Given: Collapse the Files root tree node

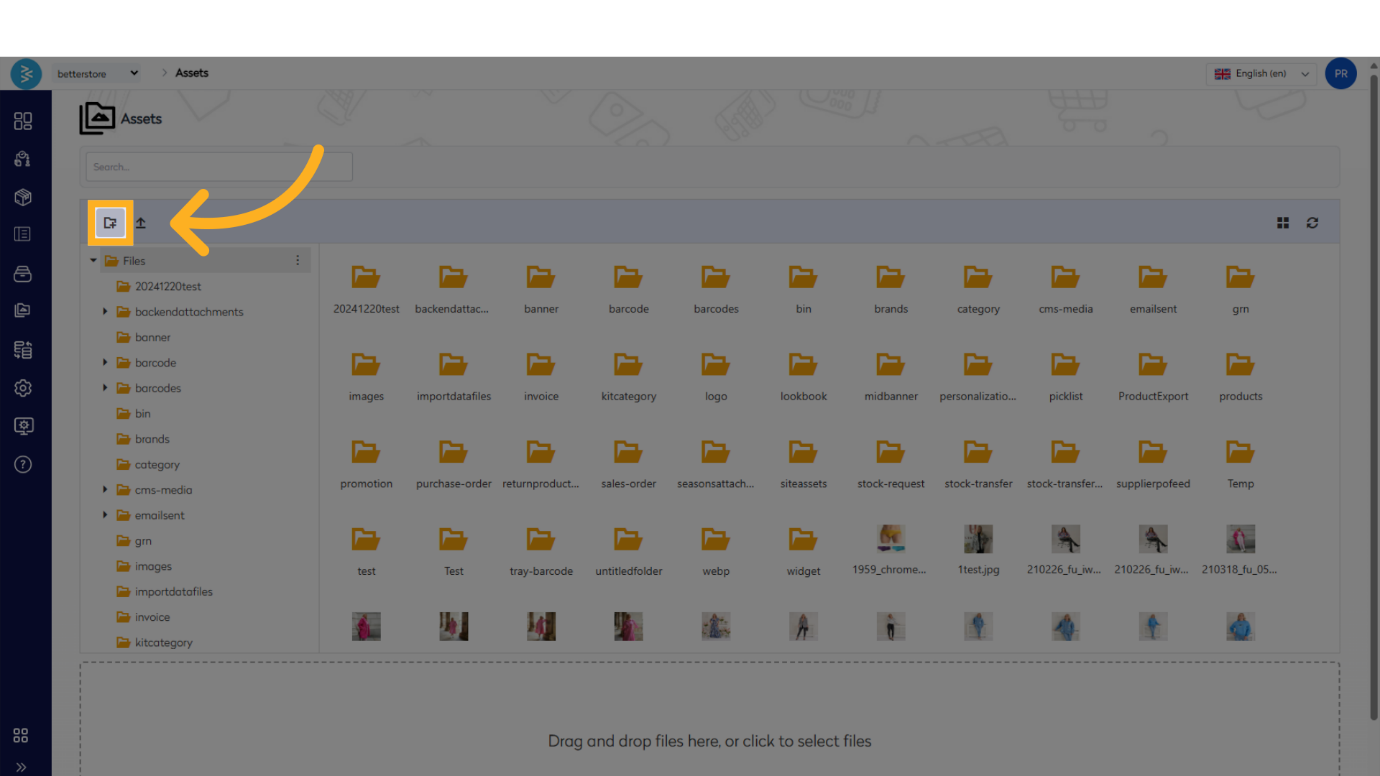Looking at the screenshot, I should [94, 261].
